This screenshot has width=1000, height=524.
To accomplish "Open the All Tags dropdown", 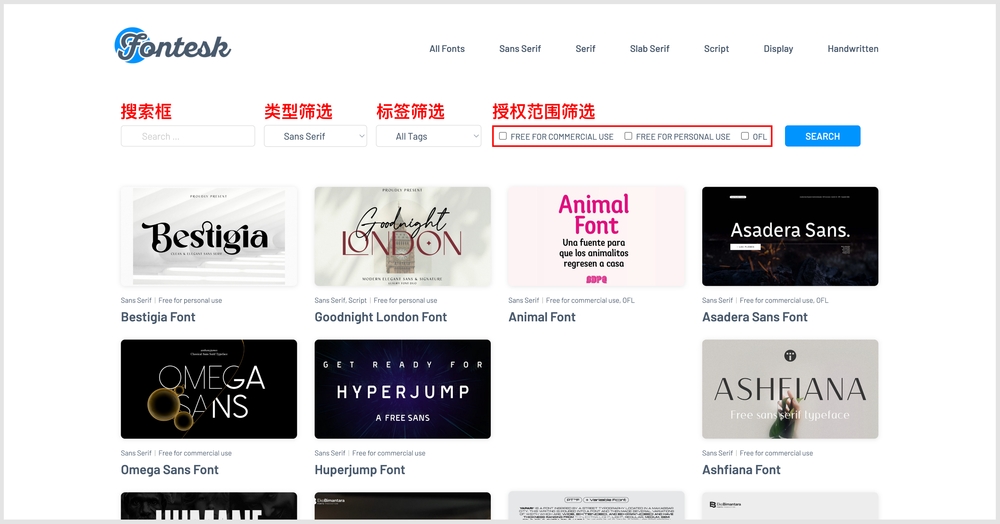I will pyautogui.click(x=428, y=136).
